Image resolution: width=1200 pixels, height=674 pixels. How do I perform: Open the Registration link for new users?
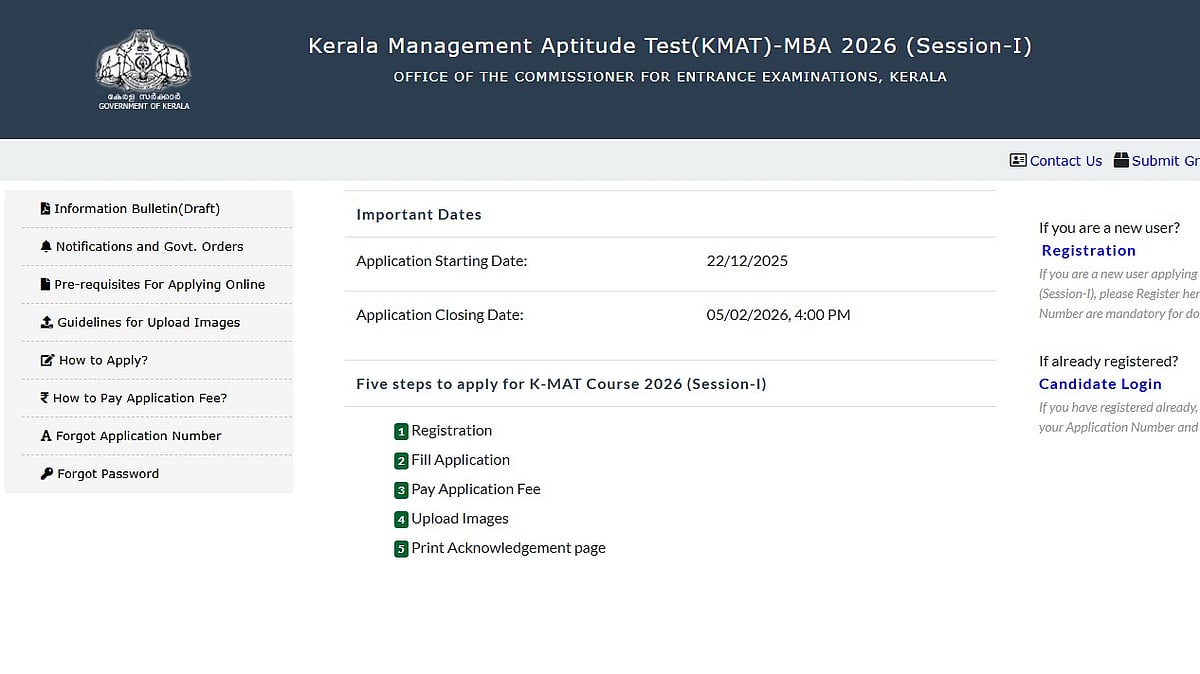pos(1088,250)
